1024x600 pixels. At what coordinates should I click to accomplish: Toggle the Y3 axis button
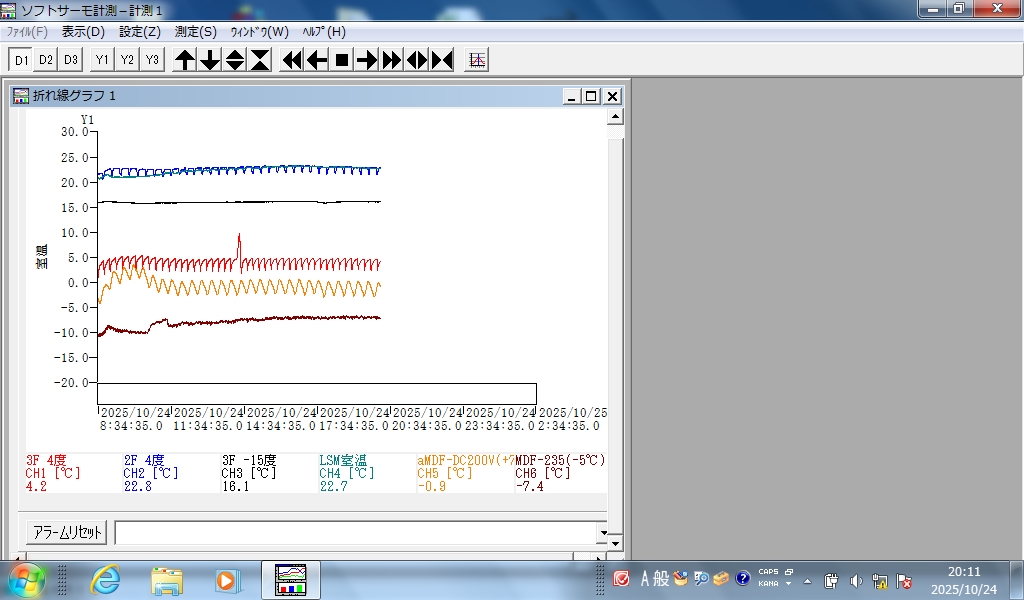tap(152, 60)
